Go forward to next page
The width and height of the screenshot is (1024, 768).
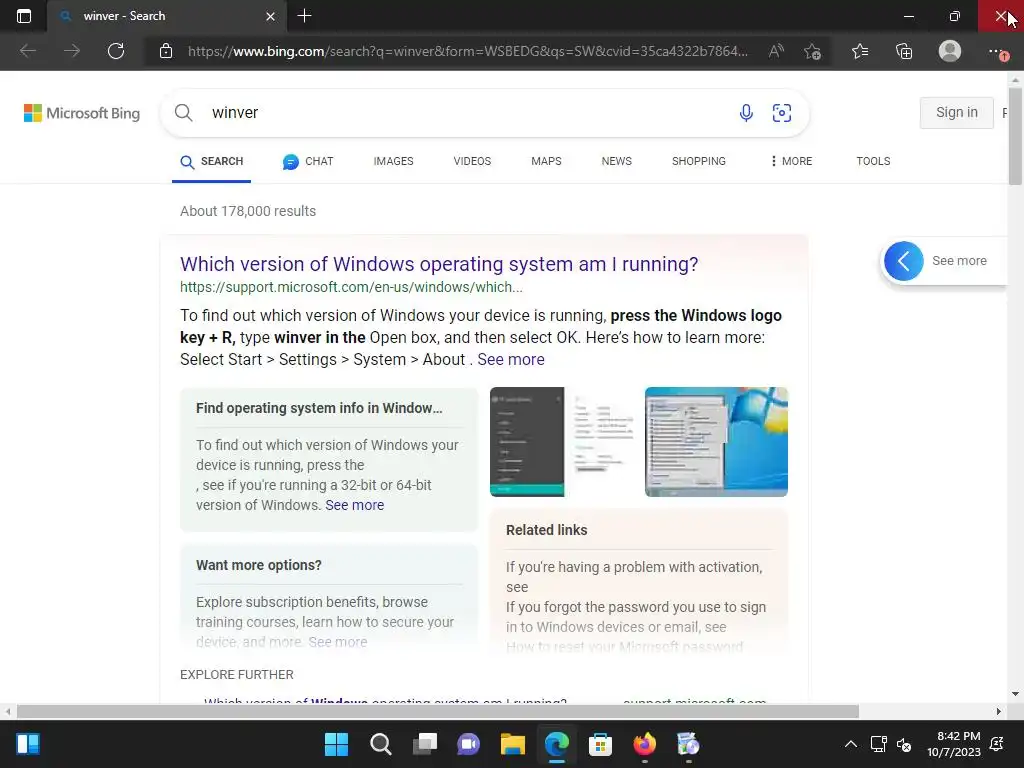click(72, 51)
